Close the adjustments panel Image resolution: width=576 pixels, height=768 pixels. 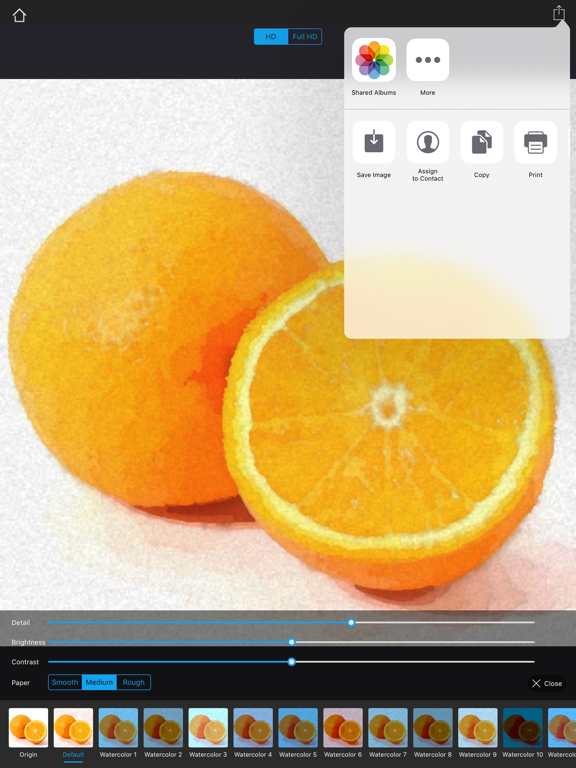547,683
